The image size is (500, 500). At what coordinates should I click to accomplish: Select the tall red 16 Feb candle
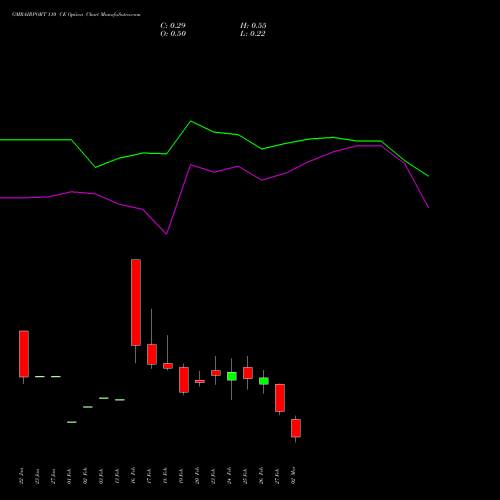click(136, 302)
